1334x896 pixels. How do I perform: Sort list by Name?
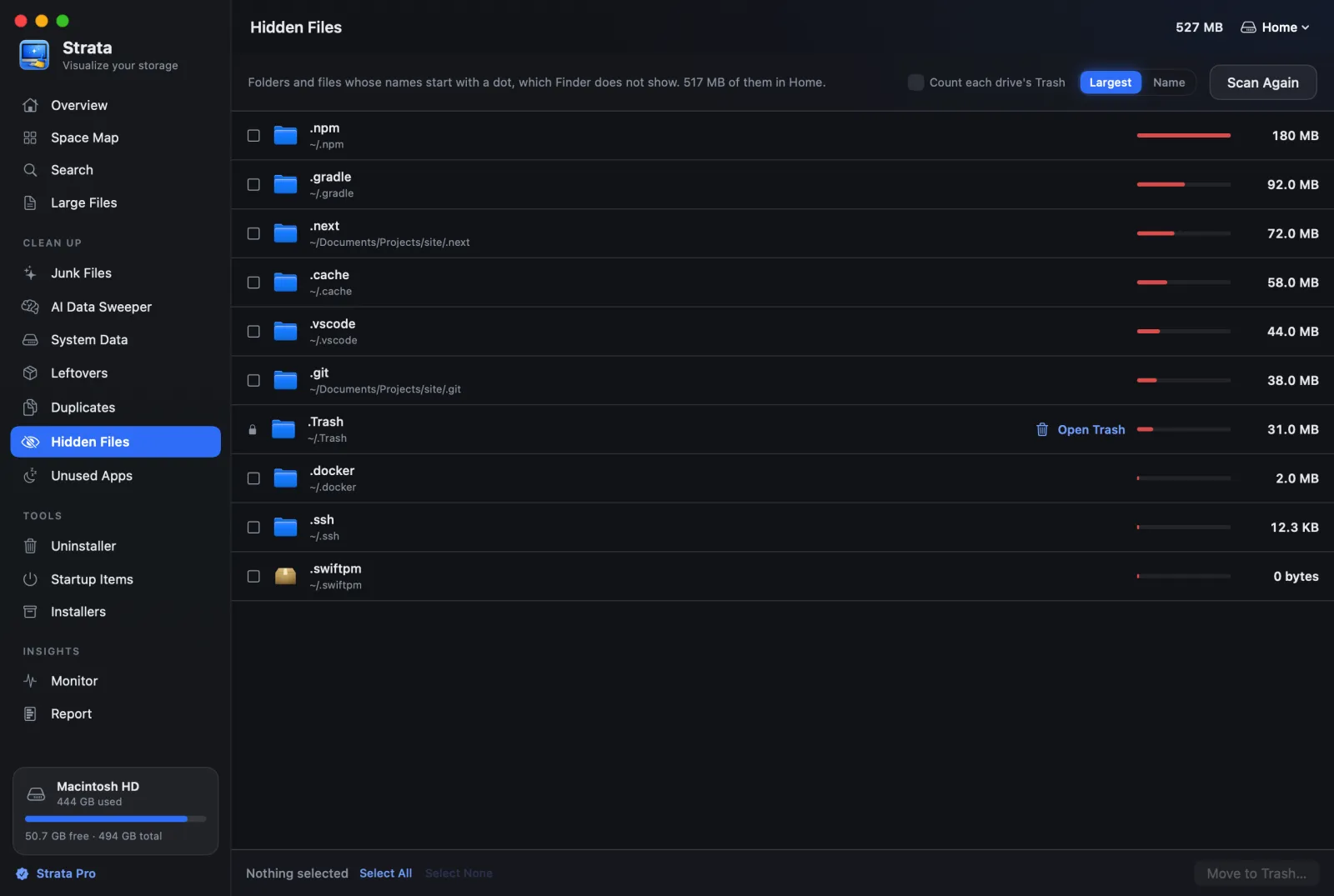coord(1169,83)
